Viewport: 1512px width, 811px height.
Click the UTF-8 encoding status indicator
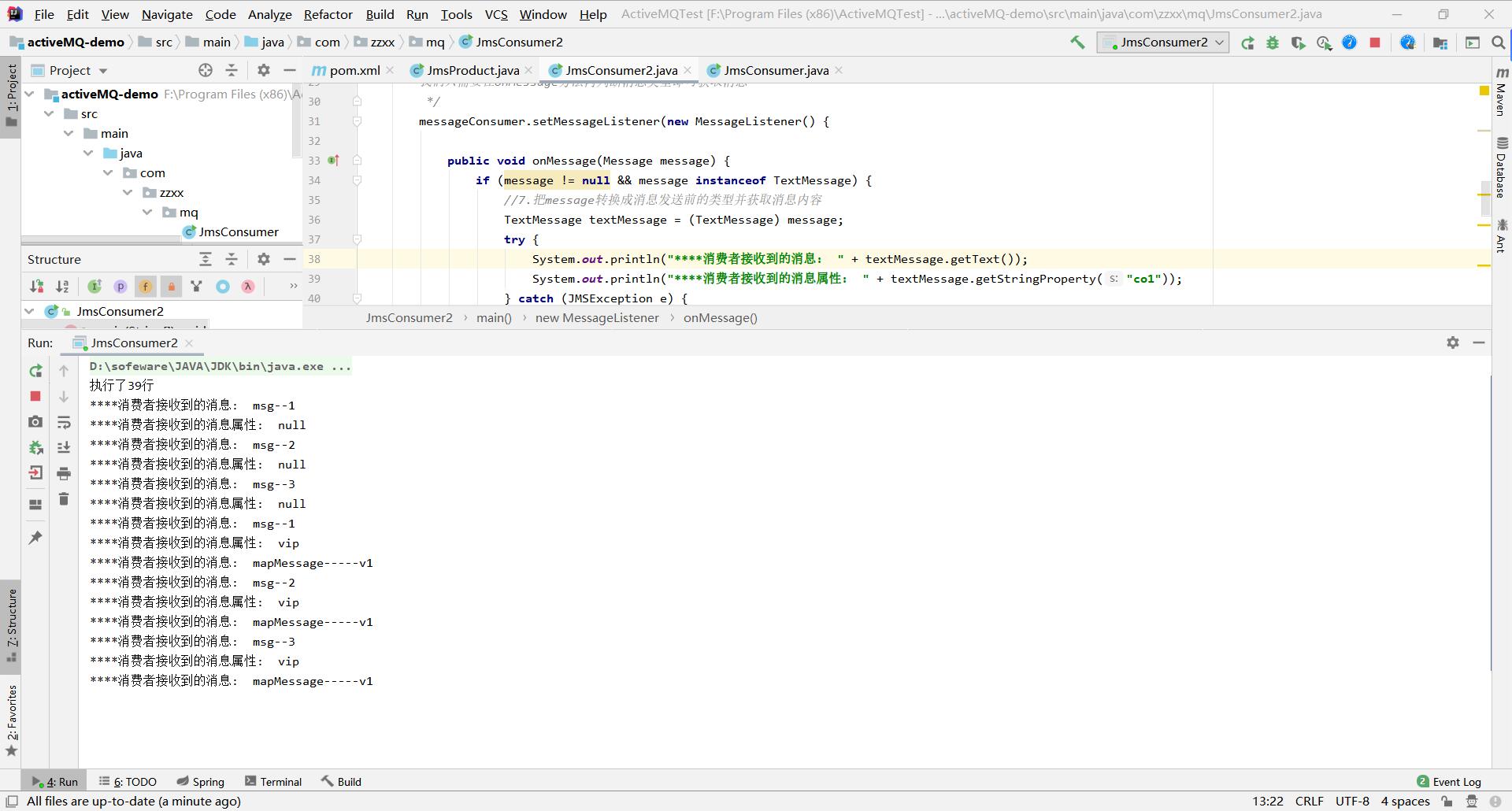coord(1351,802)
